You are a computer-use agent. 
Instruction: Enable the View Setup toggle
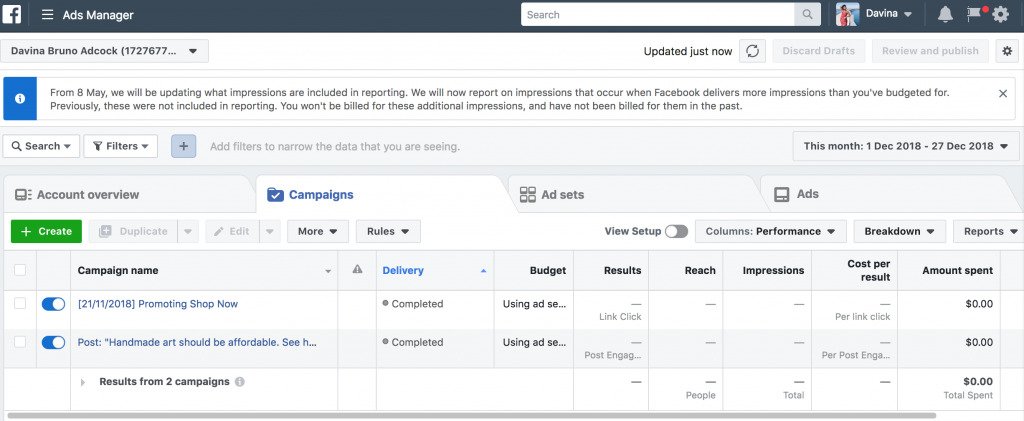[x=677, y=231]
